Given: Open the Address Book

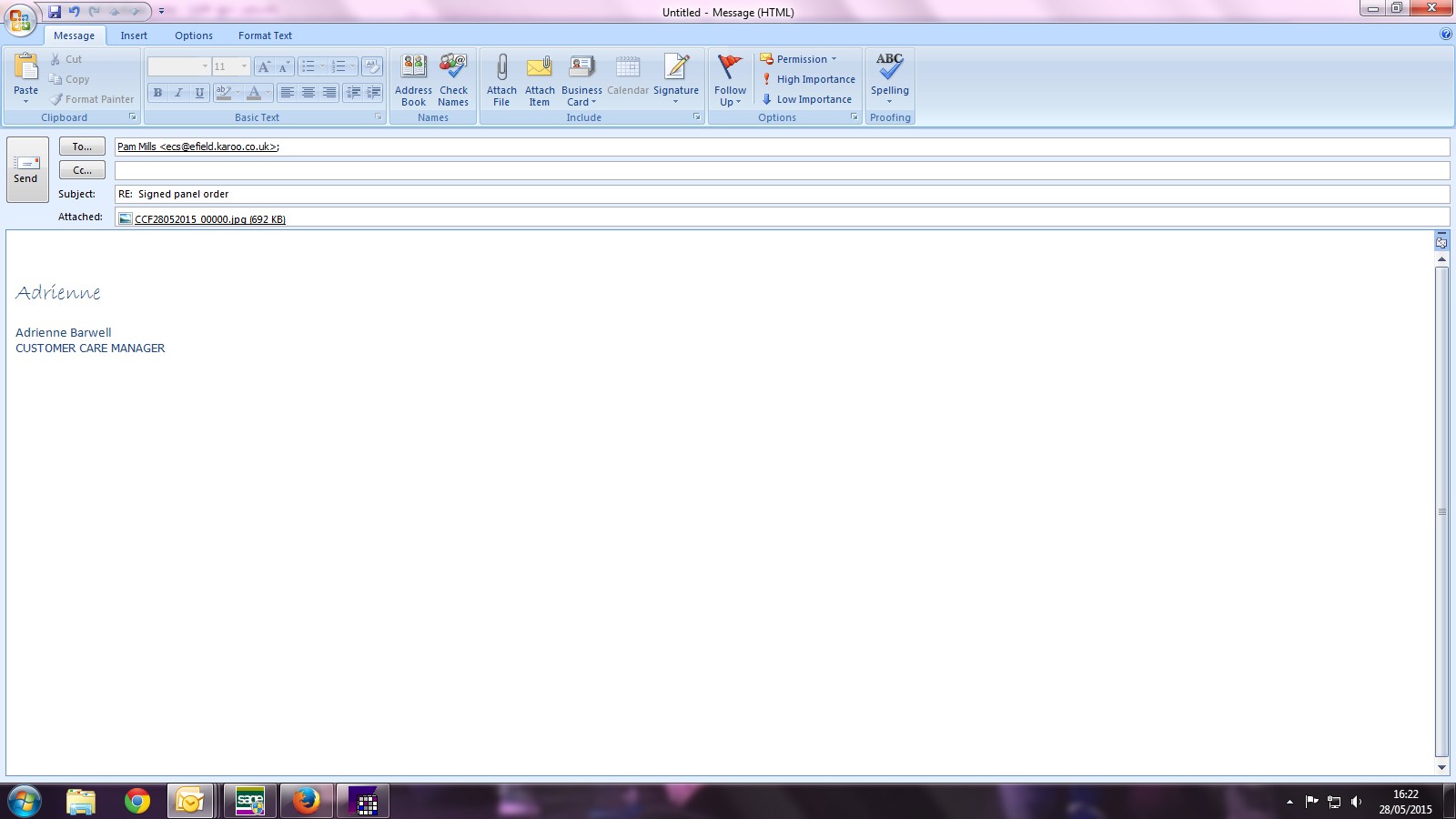Looking at the screenshot, I should tap(413, 68).
